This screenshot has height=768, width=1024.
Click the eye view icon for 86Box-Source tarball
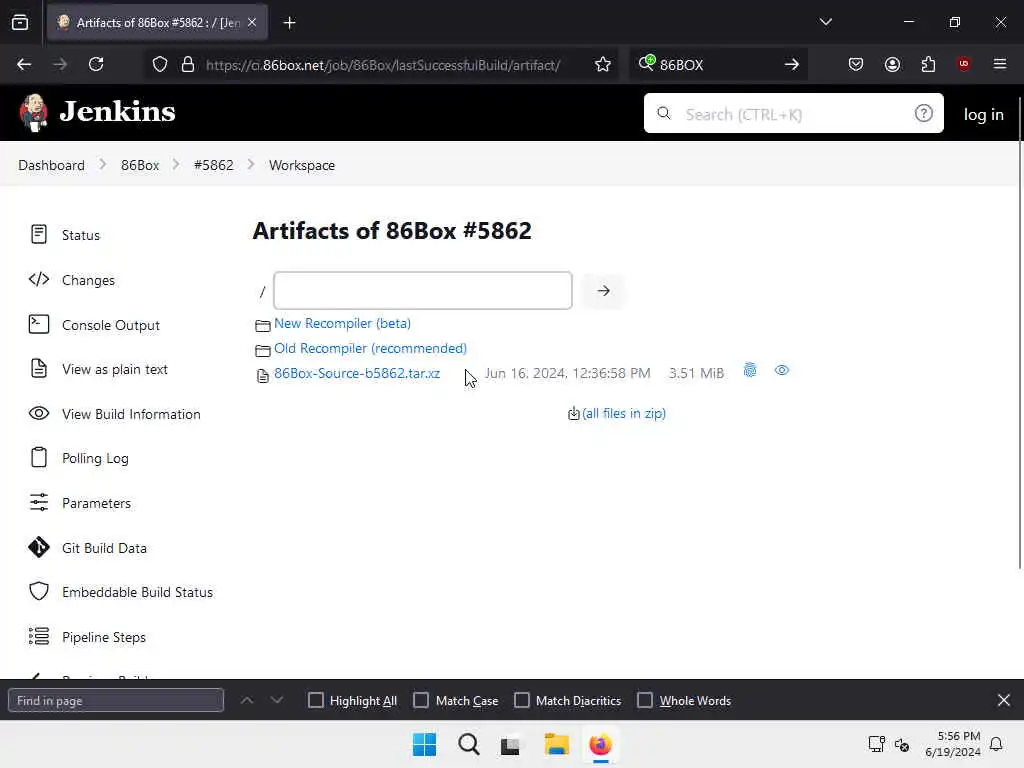(782, 370)
